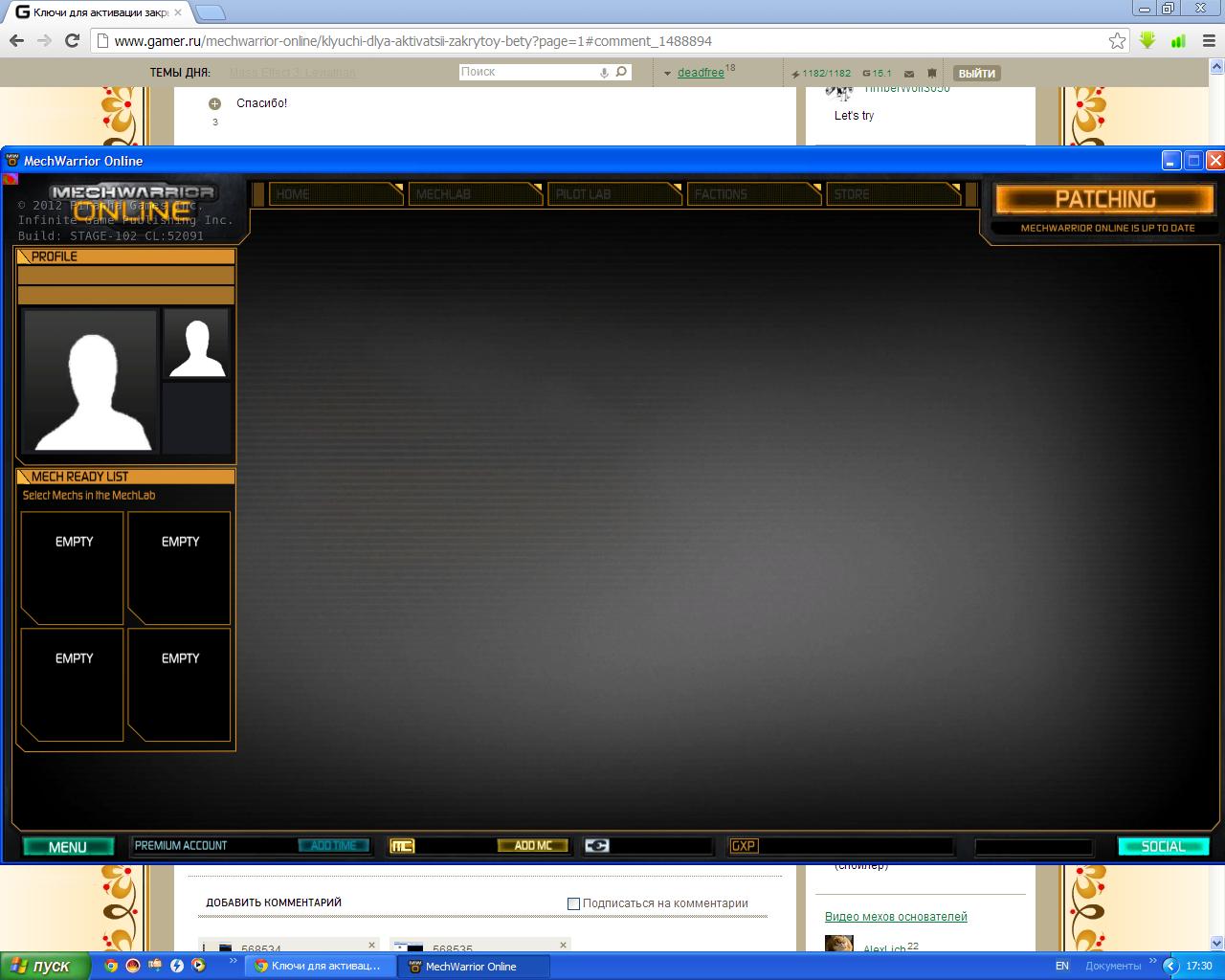Screen dimensions: 1225x980
Task: Select the bottom-left EMPTY mech slot
Action: pyautogui.click(x=73, y=684)
